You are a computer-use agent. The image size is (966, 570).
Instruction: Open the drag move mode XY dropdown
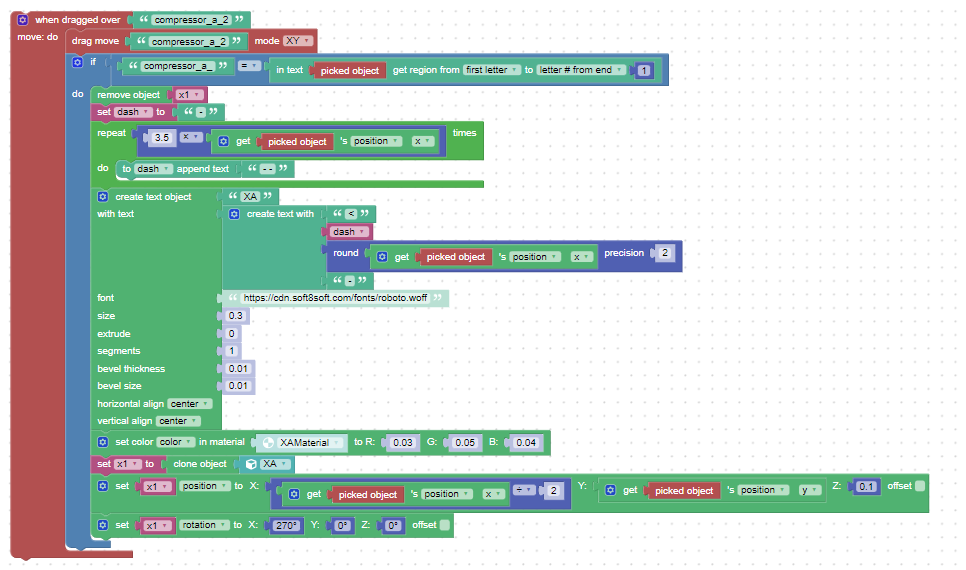click(298, 41)
